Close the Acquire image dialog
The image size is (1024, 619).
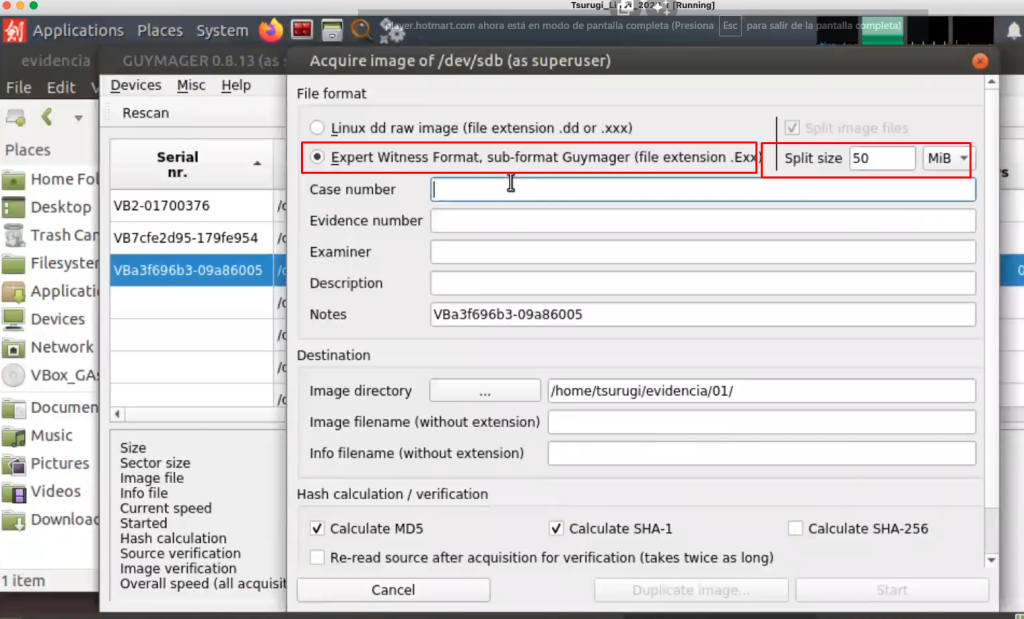pyautogui.click(x=980, y=61)
